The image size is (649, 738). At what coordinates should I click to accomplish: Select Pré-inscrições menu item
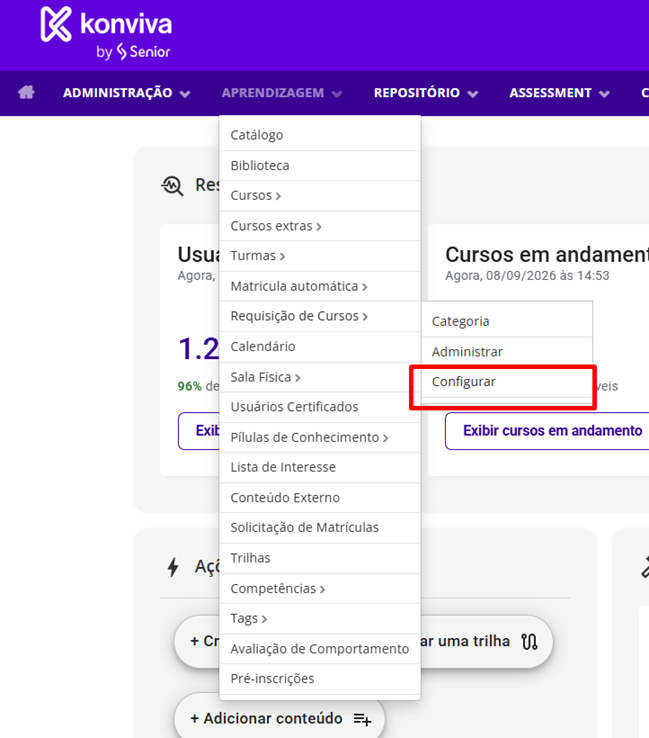320,679
